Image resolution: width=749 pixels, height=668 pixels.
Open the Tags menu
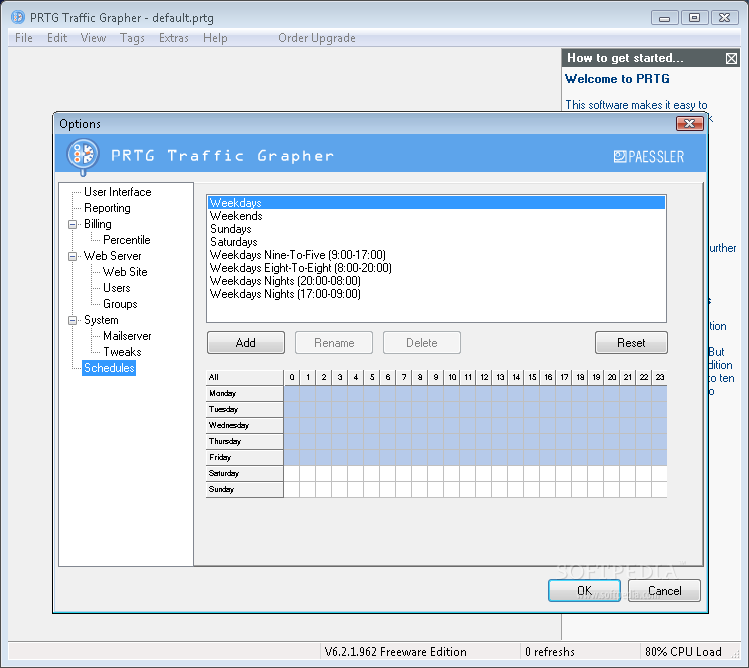tap(132, 38)
